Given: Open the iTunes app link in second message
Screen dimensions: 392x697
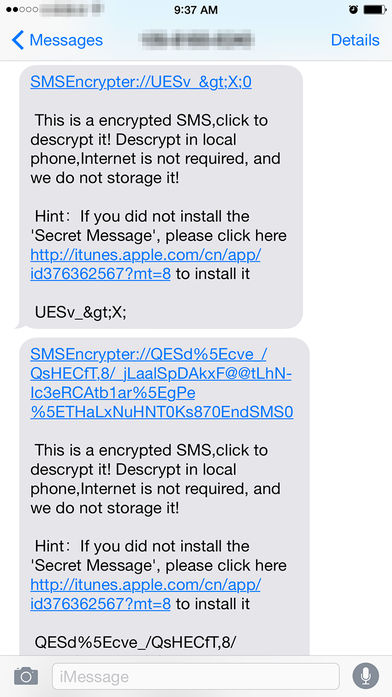Looking at the screenshot, I should (x=145, y=594).
